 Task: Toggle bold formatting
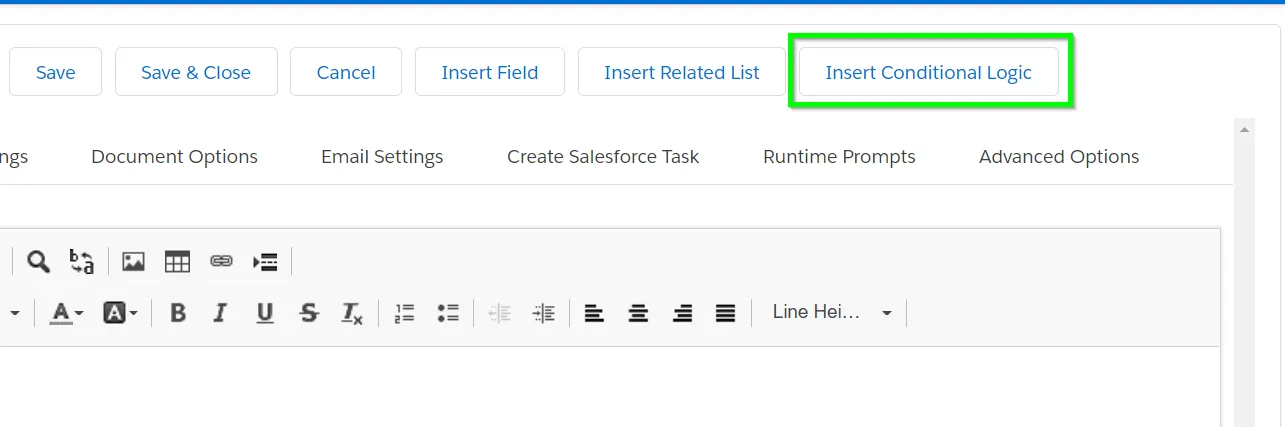pos(178,313)
